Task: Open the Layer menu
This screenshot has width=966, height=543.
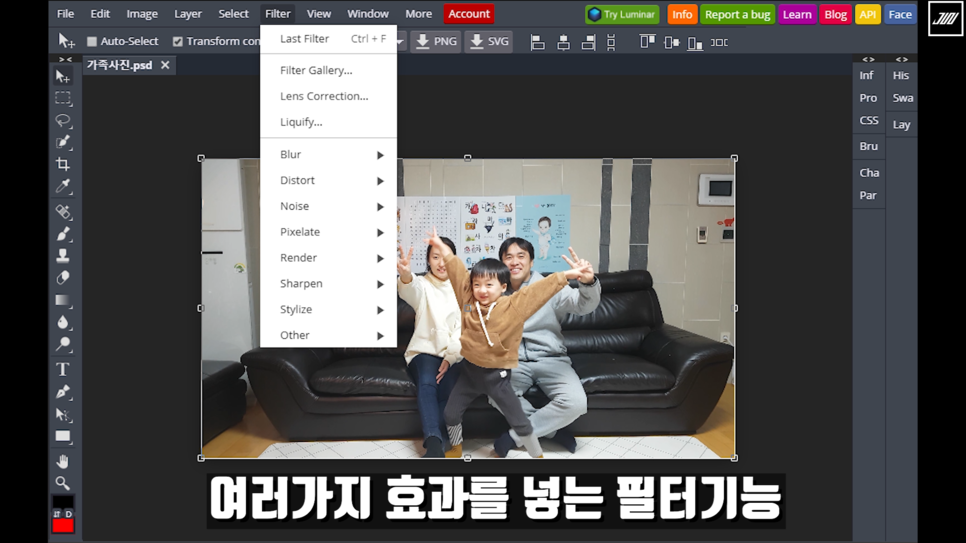Action: 188,14
